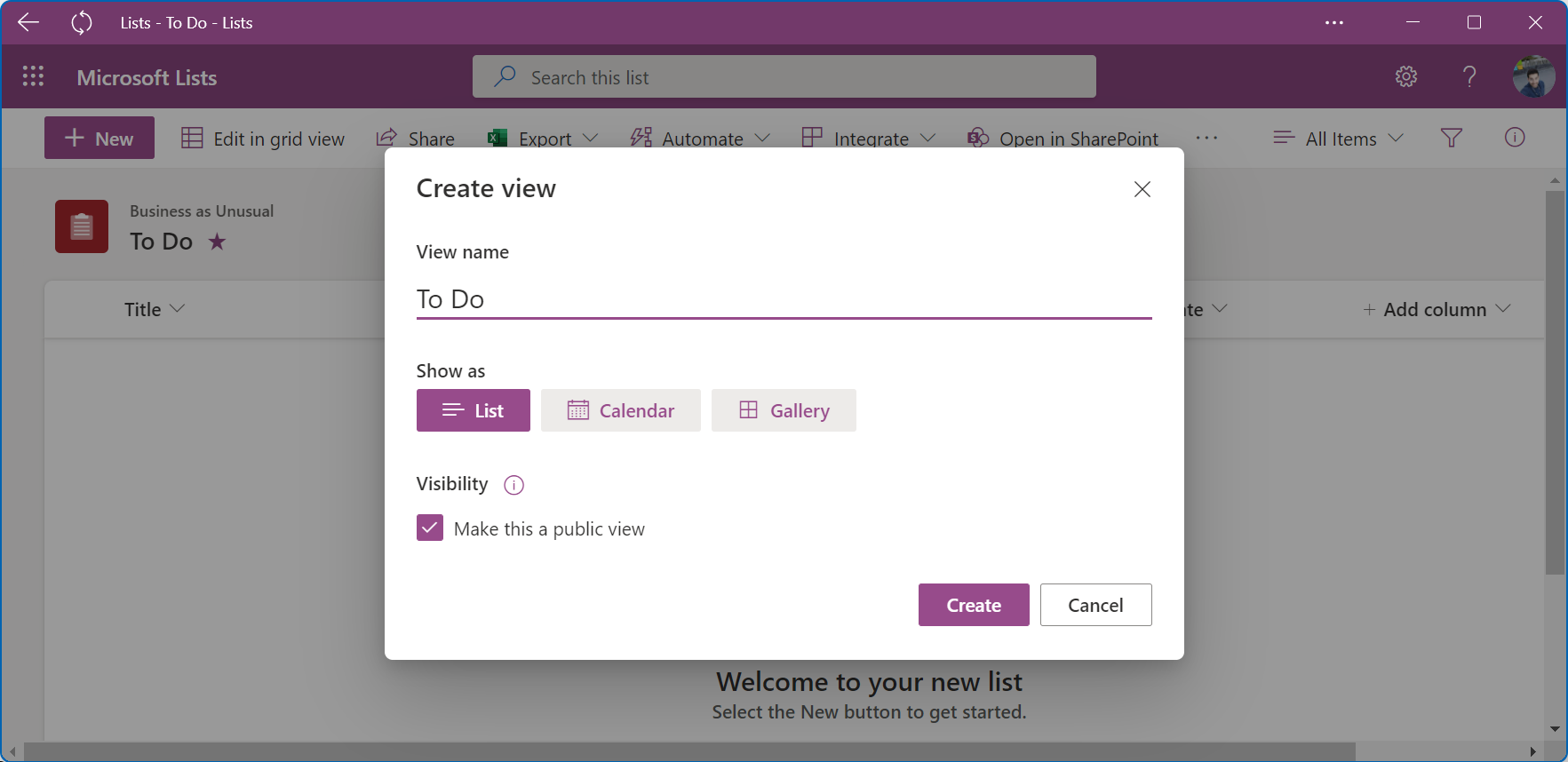Open the Title column dropdown
The image size is (1568, 762).
coord(154,309)
